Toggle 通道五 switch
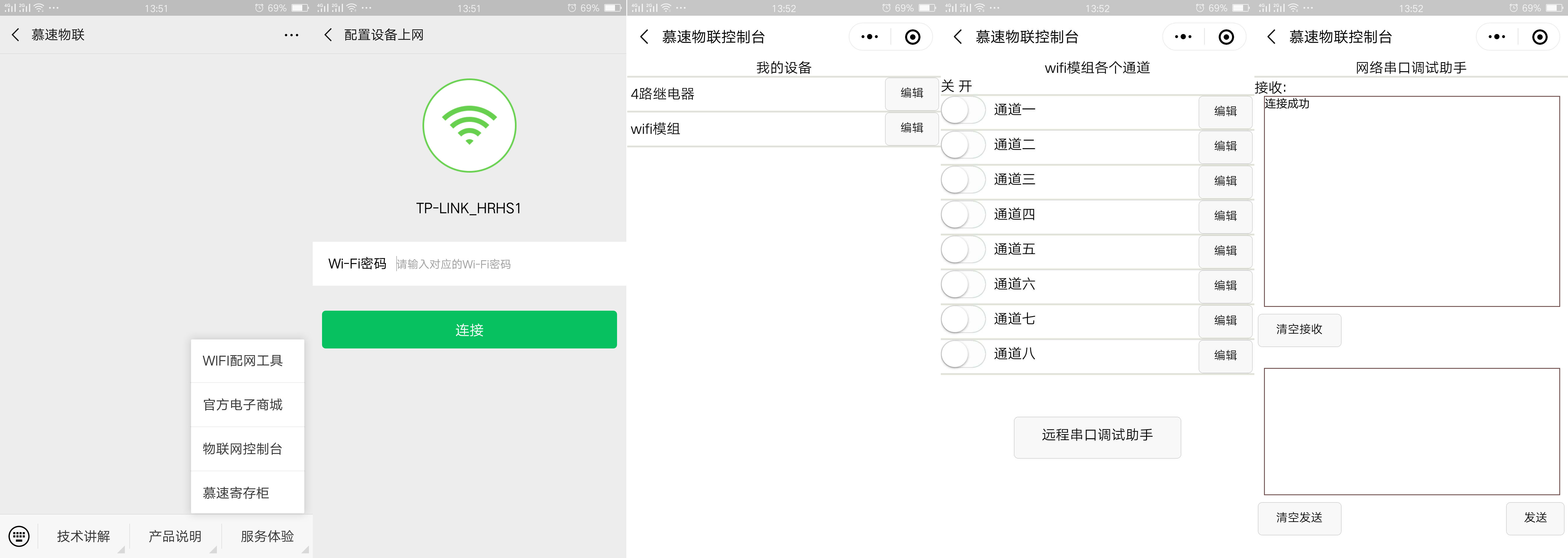Image resolution: width=1568 pixels, height=558 pixels. 963,250
